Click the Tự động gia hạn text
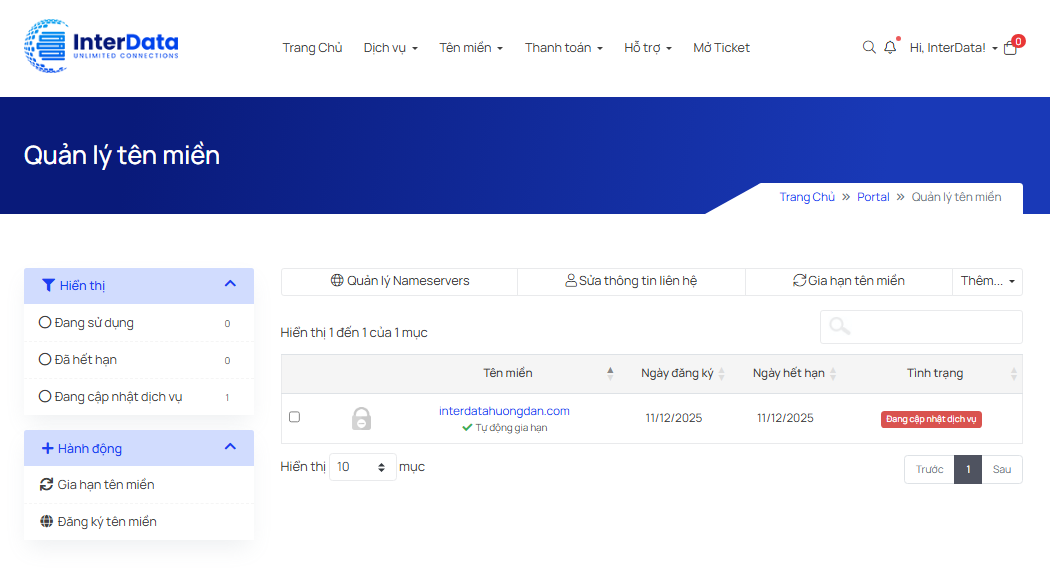 click(x=512, y=428)
